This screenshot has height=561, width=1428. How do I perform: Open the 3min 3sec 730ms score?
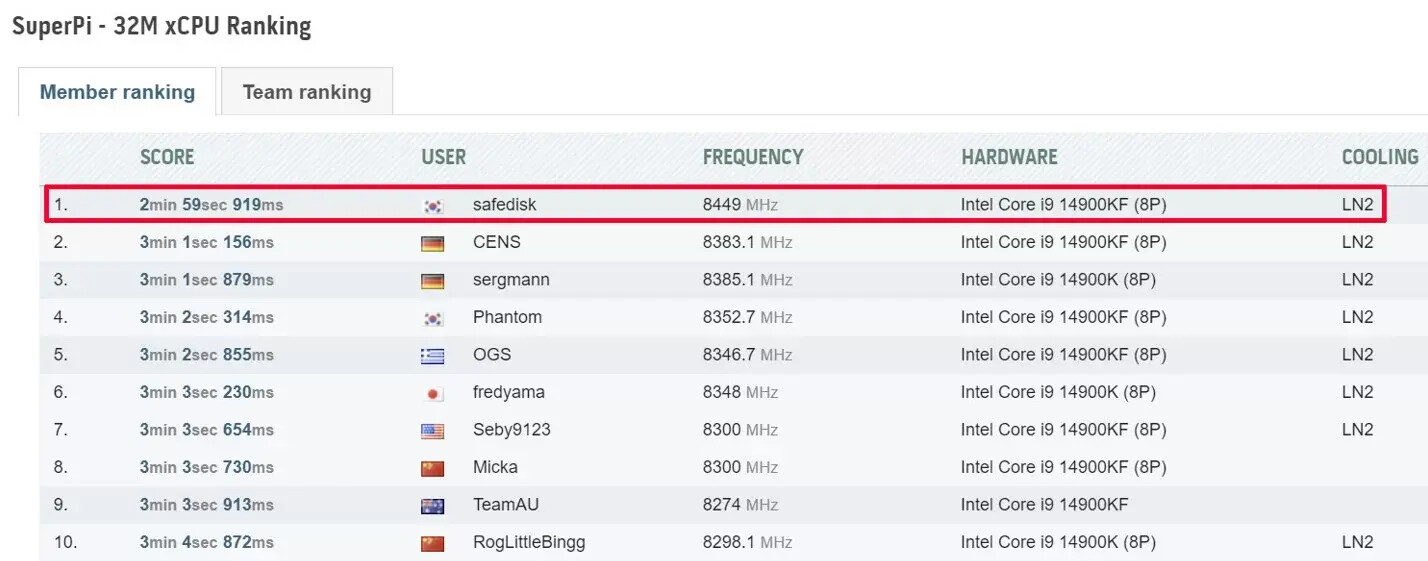coord(207,467)
